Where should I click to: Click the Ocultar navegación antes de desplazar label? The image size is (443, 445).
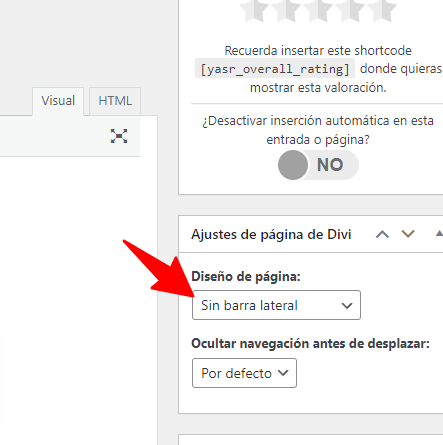coord(311,344)
